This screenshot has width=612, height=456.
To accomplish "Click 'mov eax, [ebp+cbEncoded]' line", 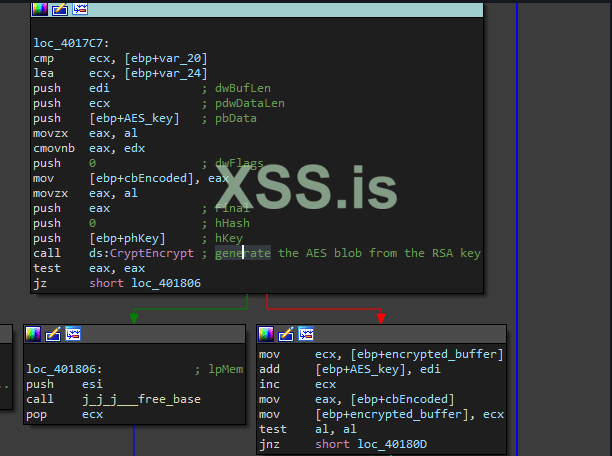I will click(357, 399).
